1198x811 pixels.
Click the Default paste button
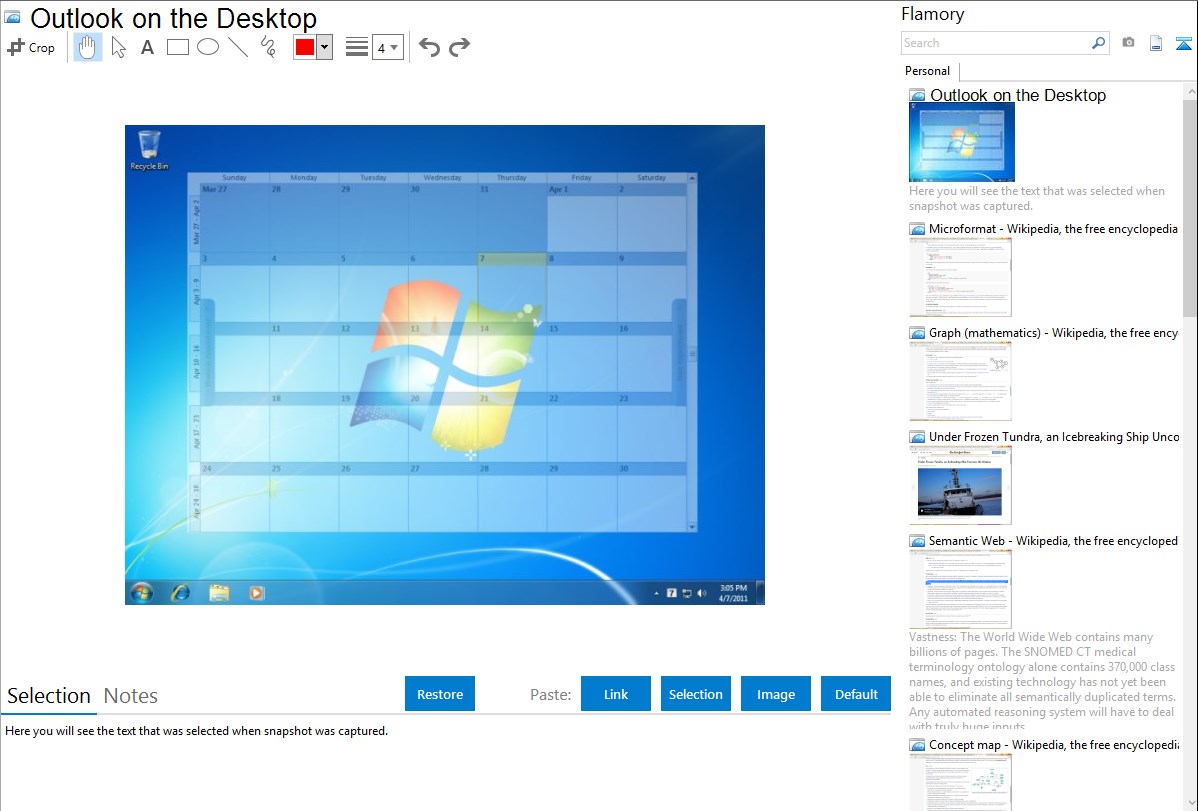(x=856, y=694)
